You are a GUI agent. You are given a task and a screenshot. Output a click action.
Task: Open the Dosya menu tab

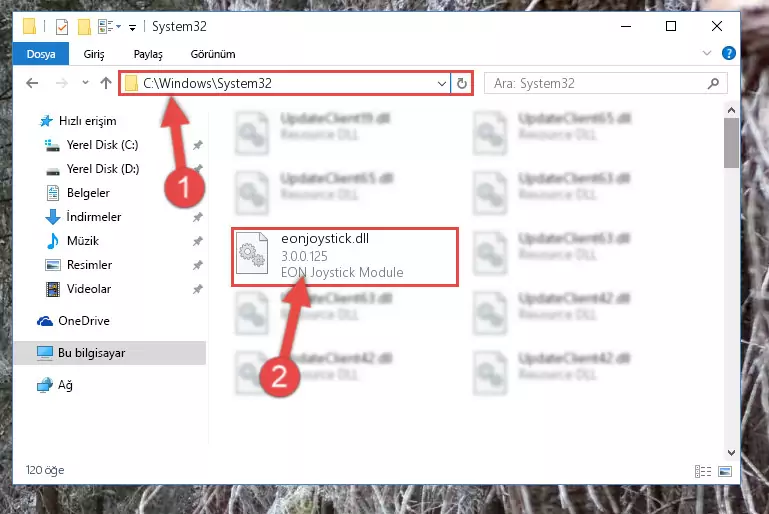(41, 54)
